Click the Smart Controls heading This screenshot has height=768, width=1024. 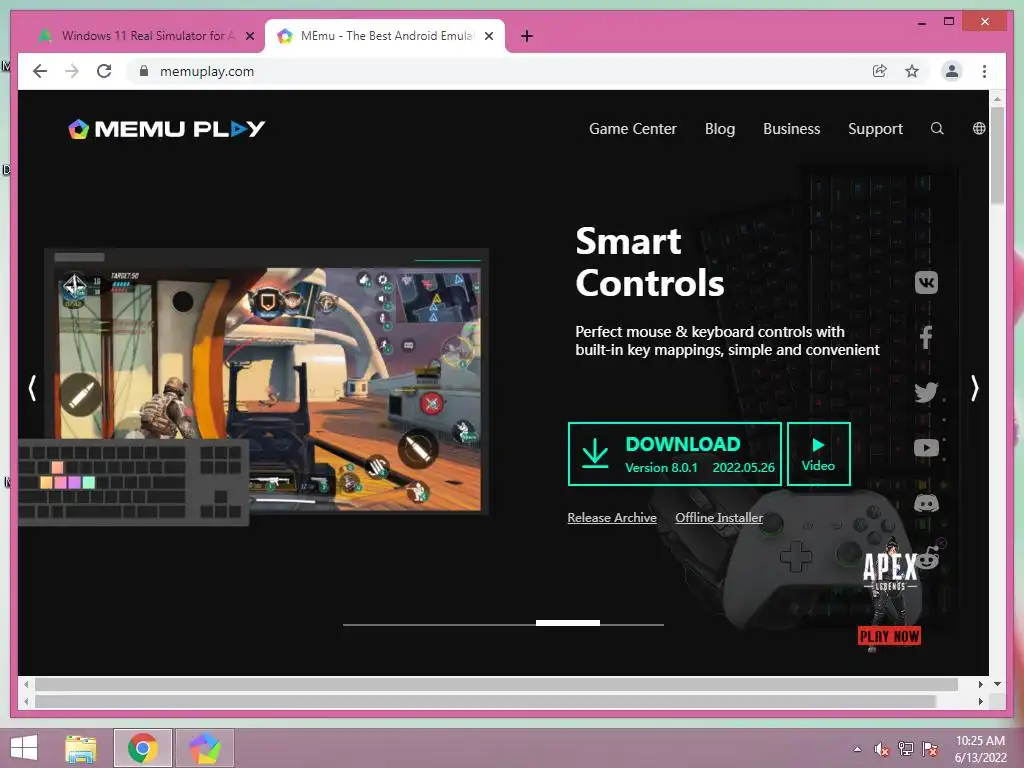650,263
